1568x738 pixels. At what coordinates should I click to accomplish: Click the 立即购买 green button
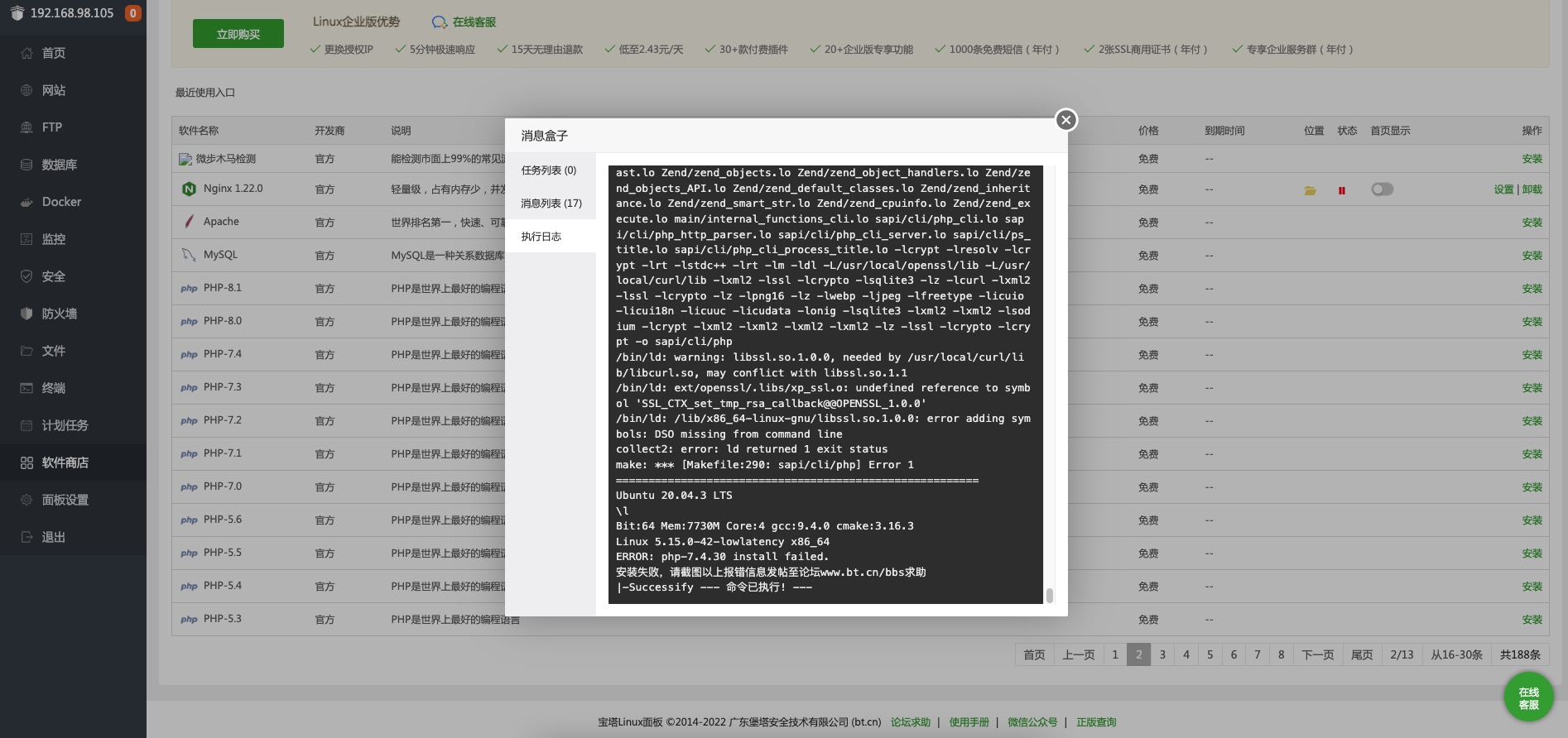point(238,34)
